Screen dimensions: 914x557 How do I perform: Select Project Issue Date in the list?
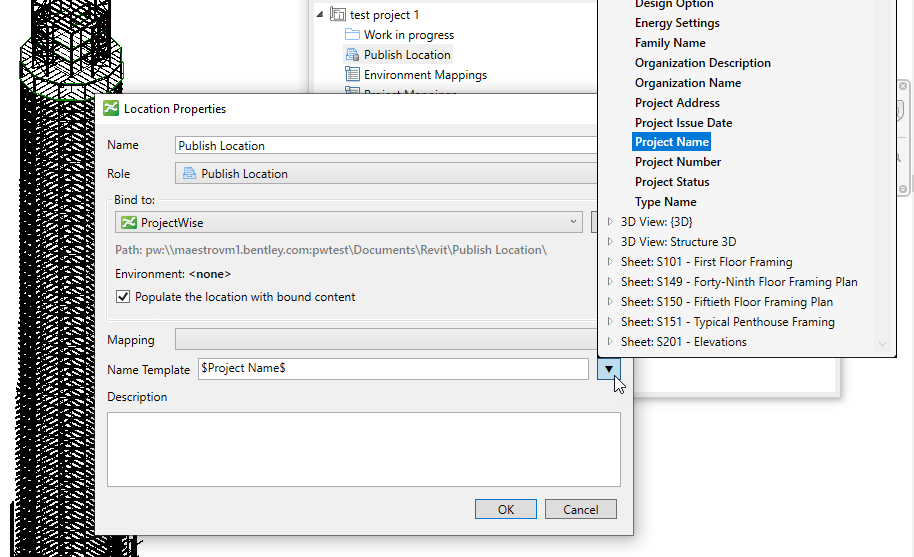(683, 123)
